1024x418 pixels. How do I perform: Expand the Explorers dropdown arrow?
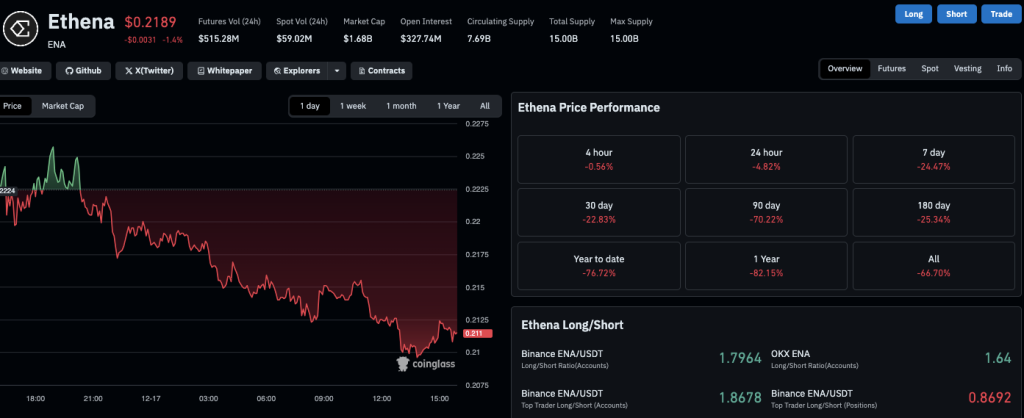coord(336,71)
